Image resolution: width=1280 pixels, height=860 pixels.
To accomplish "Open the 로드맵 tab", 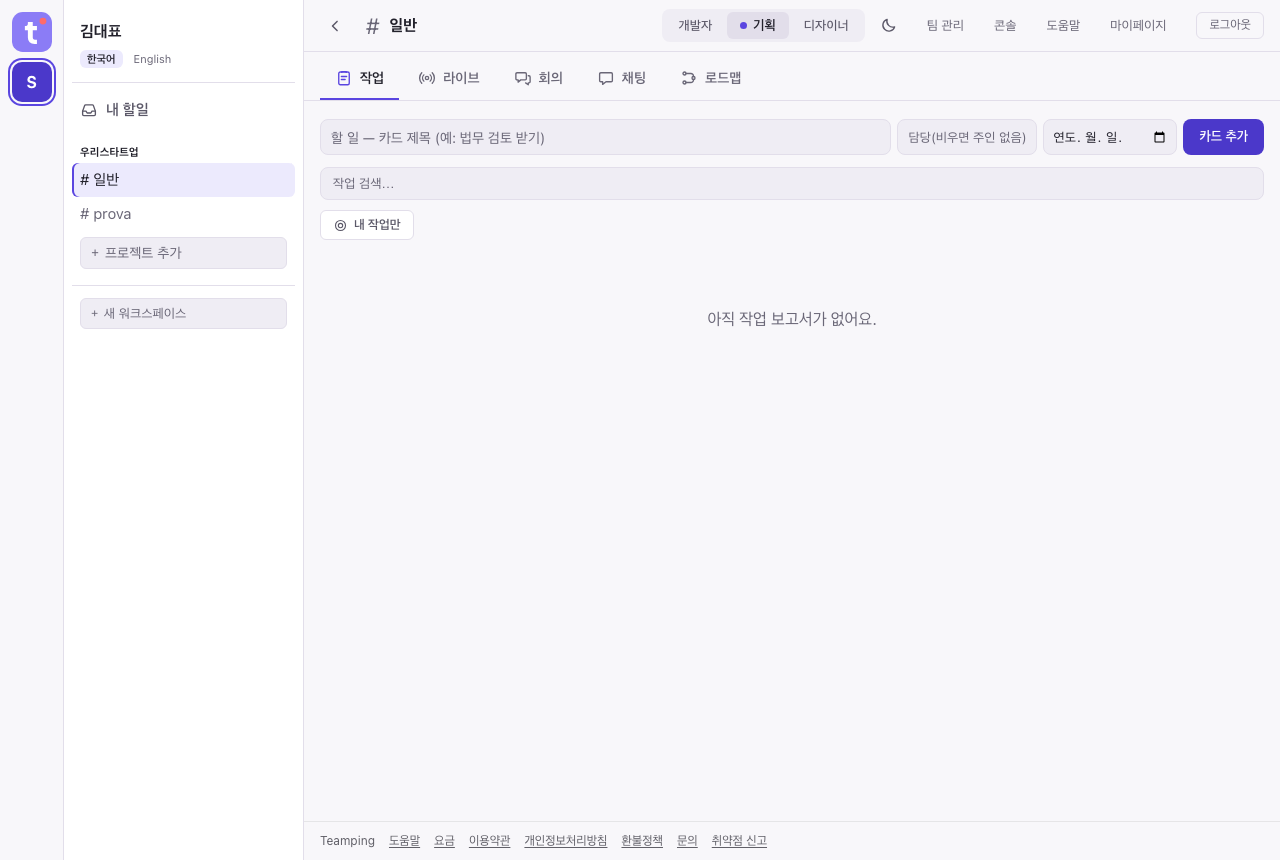I will click(711, 78).
